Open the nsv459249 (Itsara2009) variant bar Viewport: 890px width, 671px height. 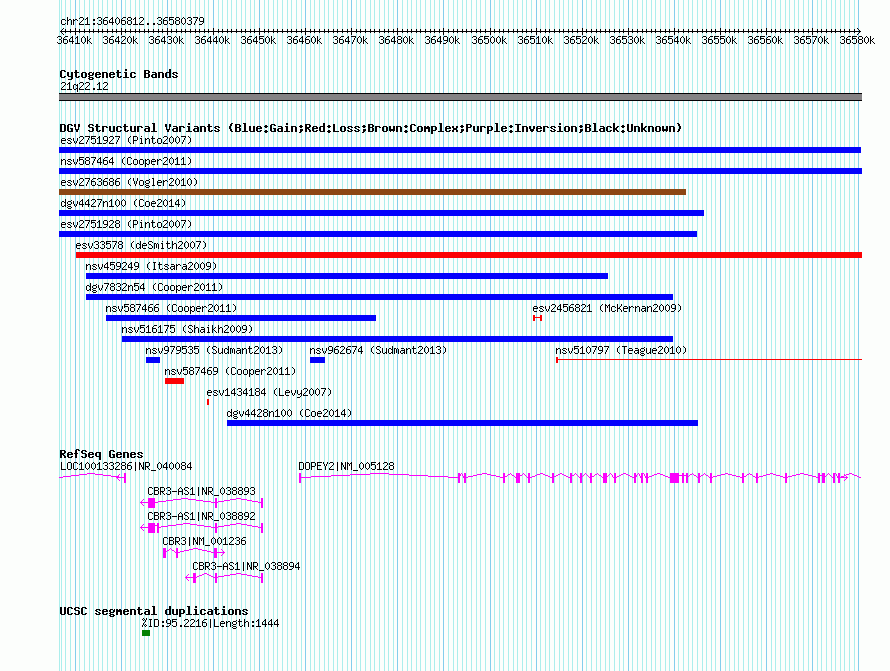tap(347, 276)
